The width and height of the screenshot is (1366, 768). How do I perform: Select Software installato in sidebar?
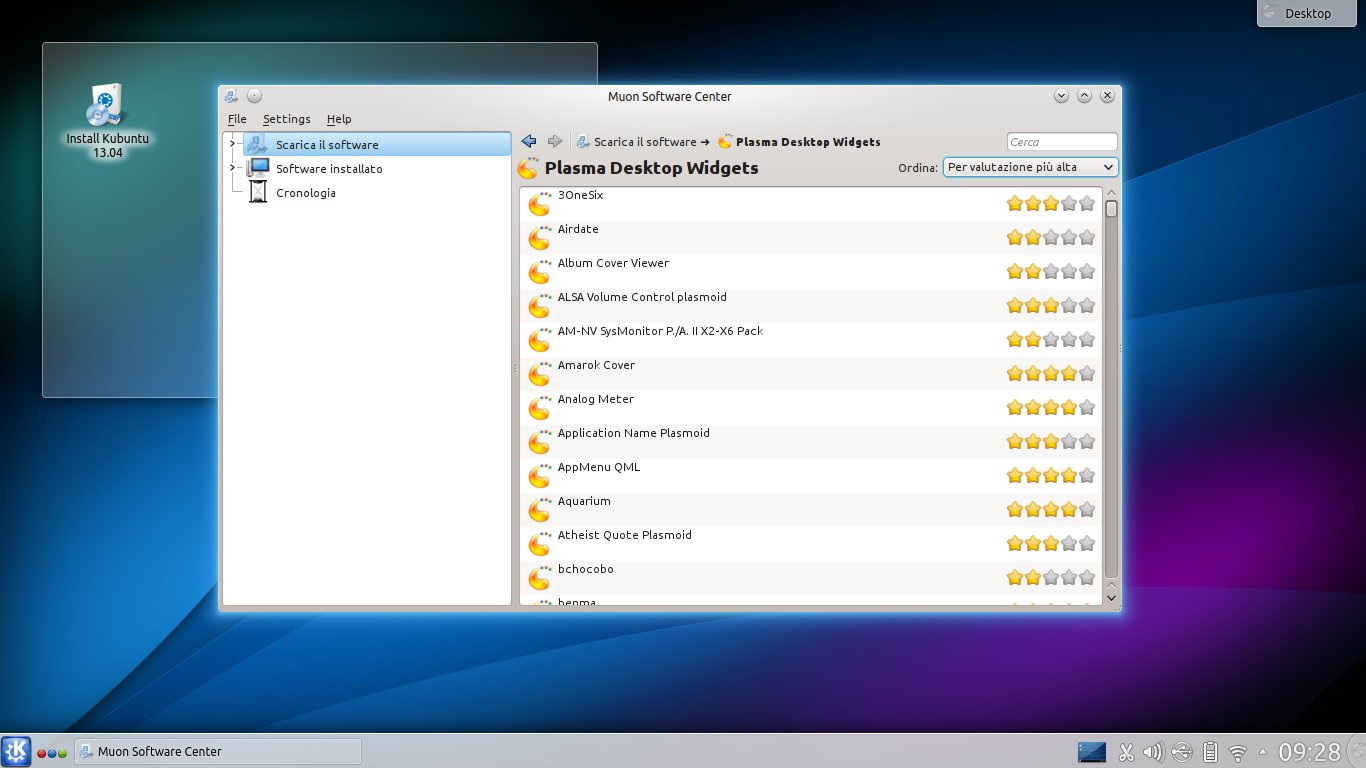pos(329,169)
